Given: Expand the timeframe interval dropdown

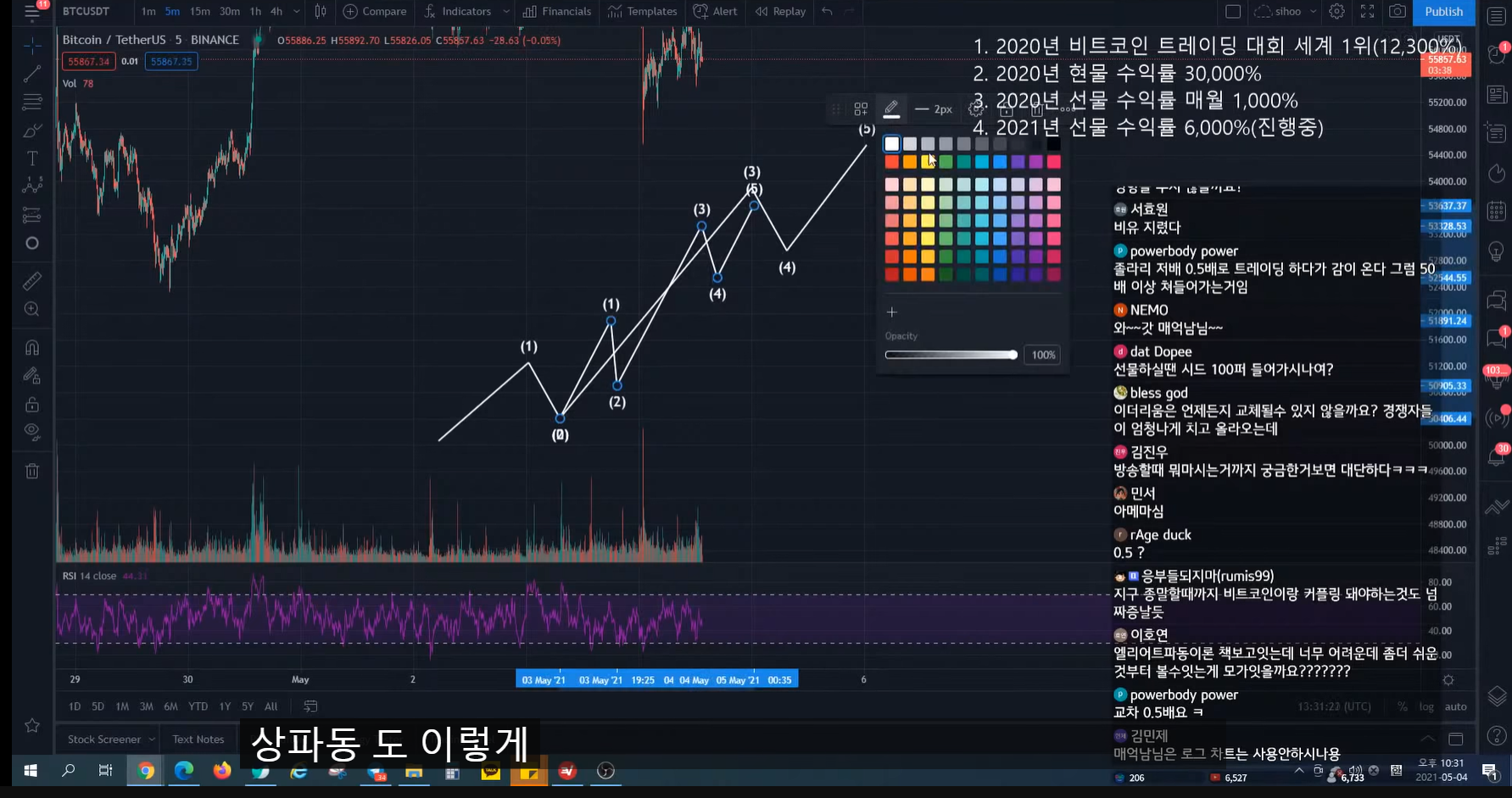Looking at the screenshot, I should click(296, 12).
